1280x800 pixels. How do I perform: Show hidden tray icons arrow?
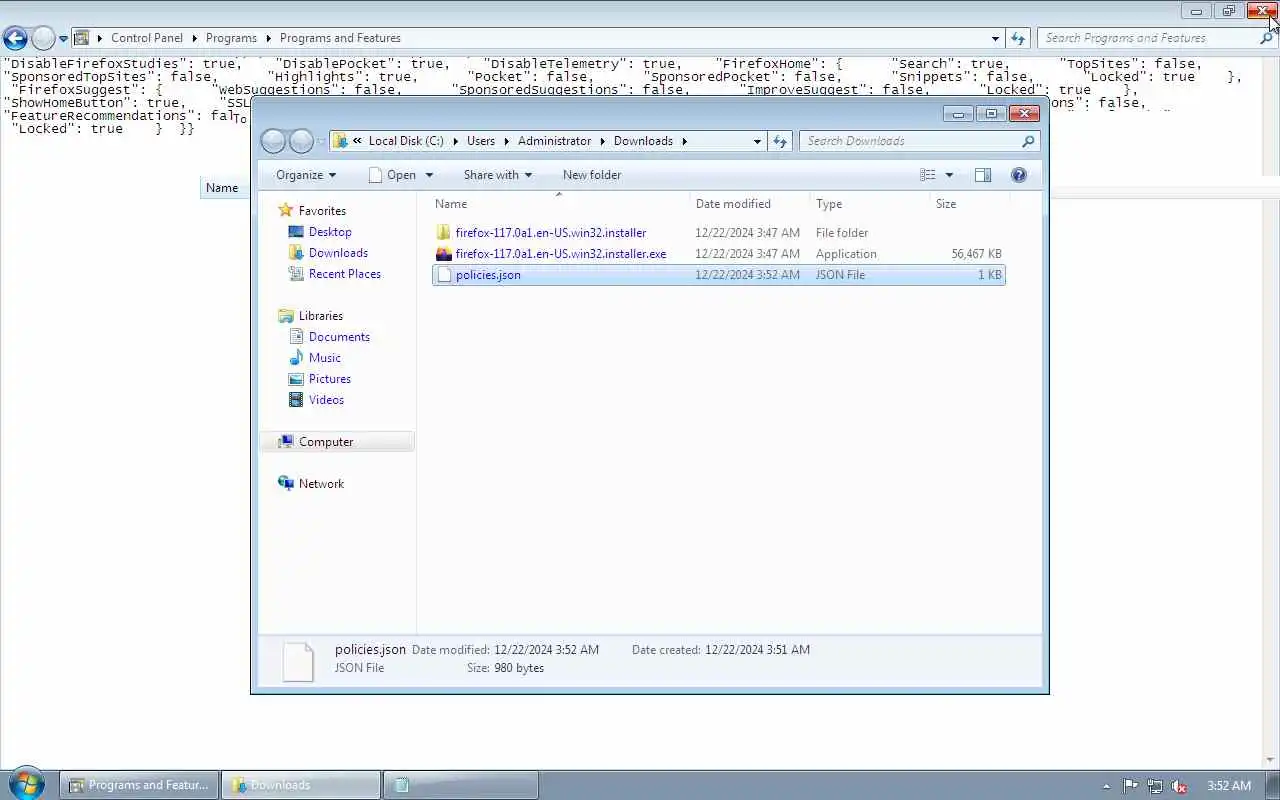(1106, 786)
